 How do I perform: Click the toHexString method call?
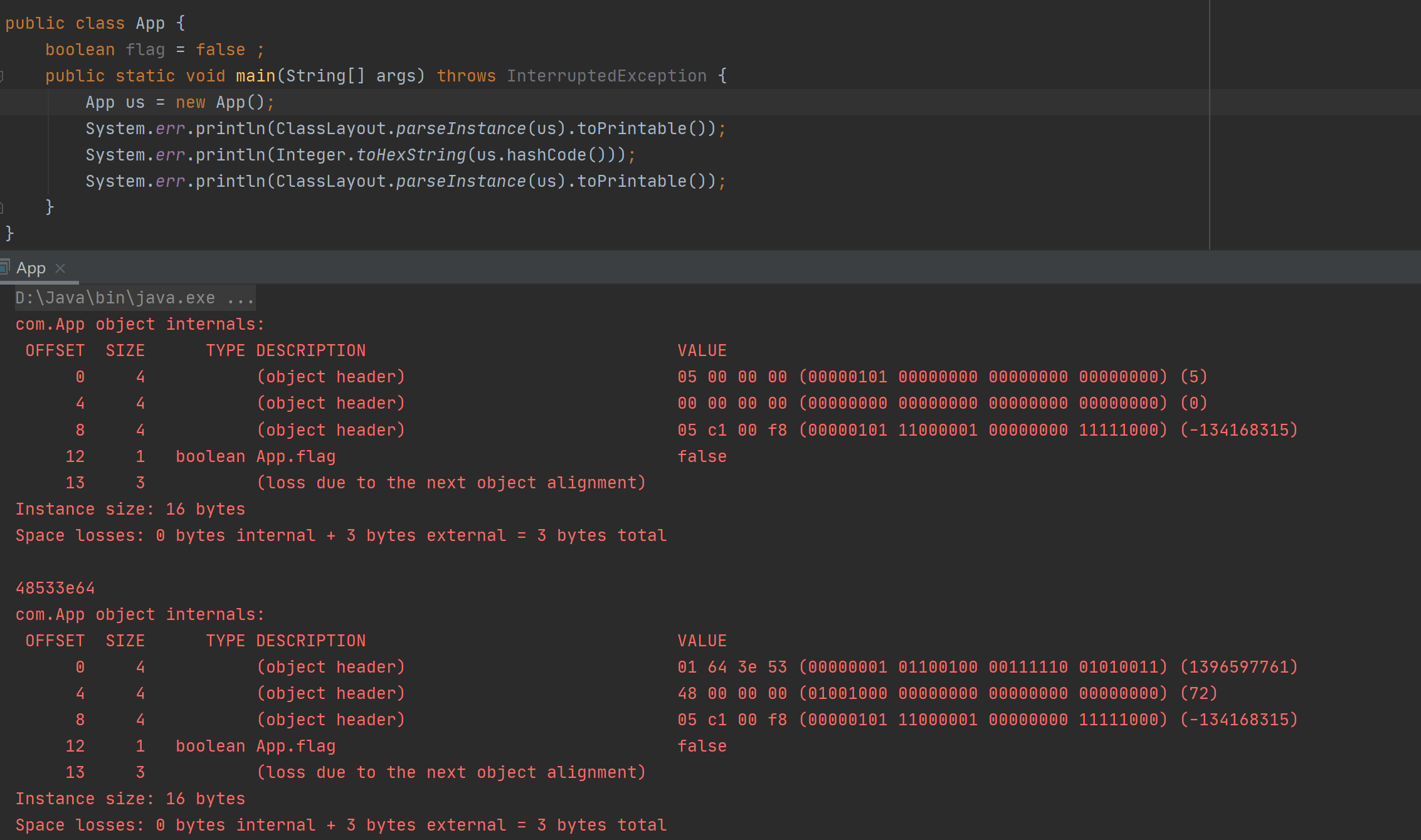pyautogui.click(x=411, y=155)
